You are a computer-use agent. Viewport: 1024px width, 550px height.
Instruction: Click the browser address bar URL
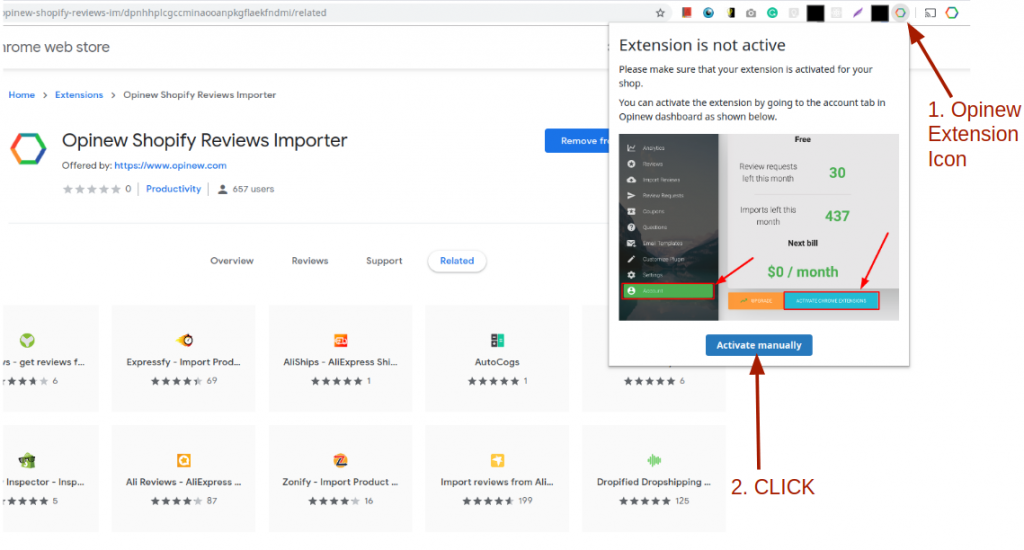[165, 12]
